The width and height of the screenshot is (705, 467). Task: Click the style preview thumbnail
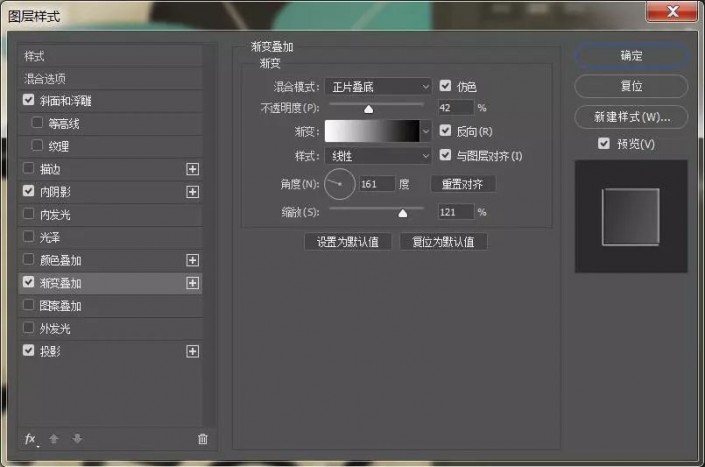click(631, 216)
